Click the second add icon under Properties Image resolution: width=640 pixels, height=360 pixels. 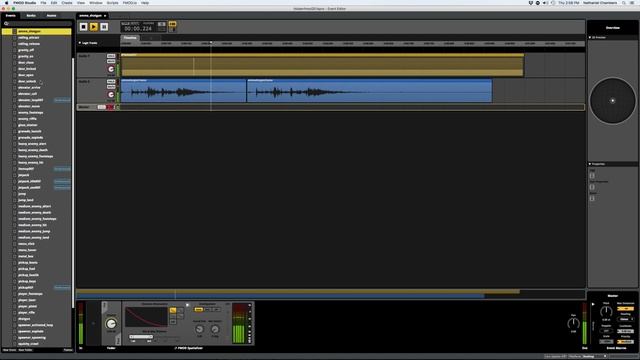click(x=592, y=187)
